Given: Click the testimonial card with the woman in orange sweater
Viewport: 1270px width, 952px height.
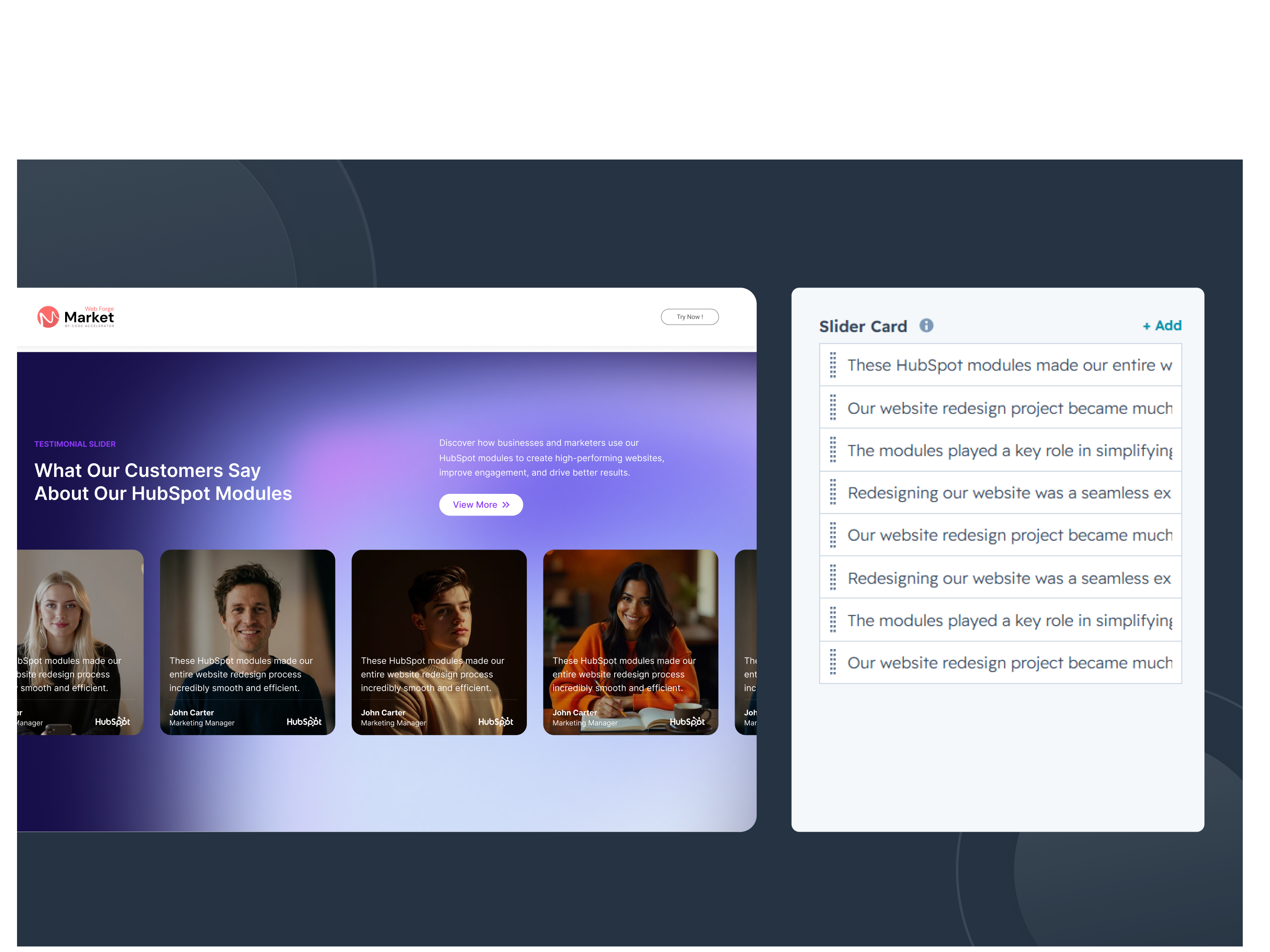Looking at the screenshot, I should pos(630,642).
